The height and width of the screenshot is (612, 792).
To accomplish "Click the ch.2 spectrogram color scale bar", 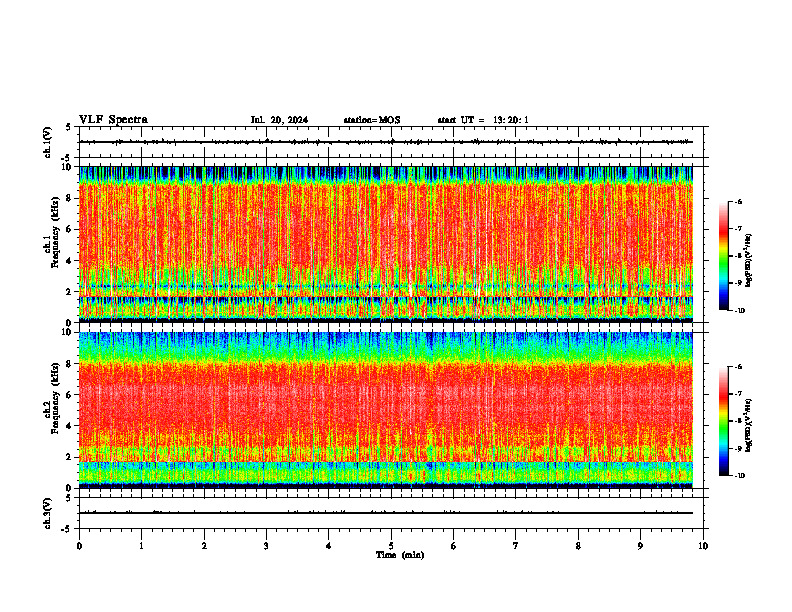I will click(x=723, y=421).
